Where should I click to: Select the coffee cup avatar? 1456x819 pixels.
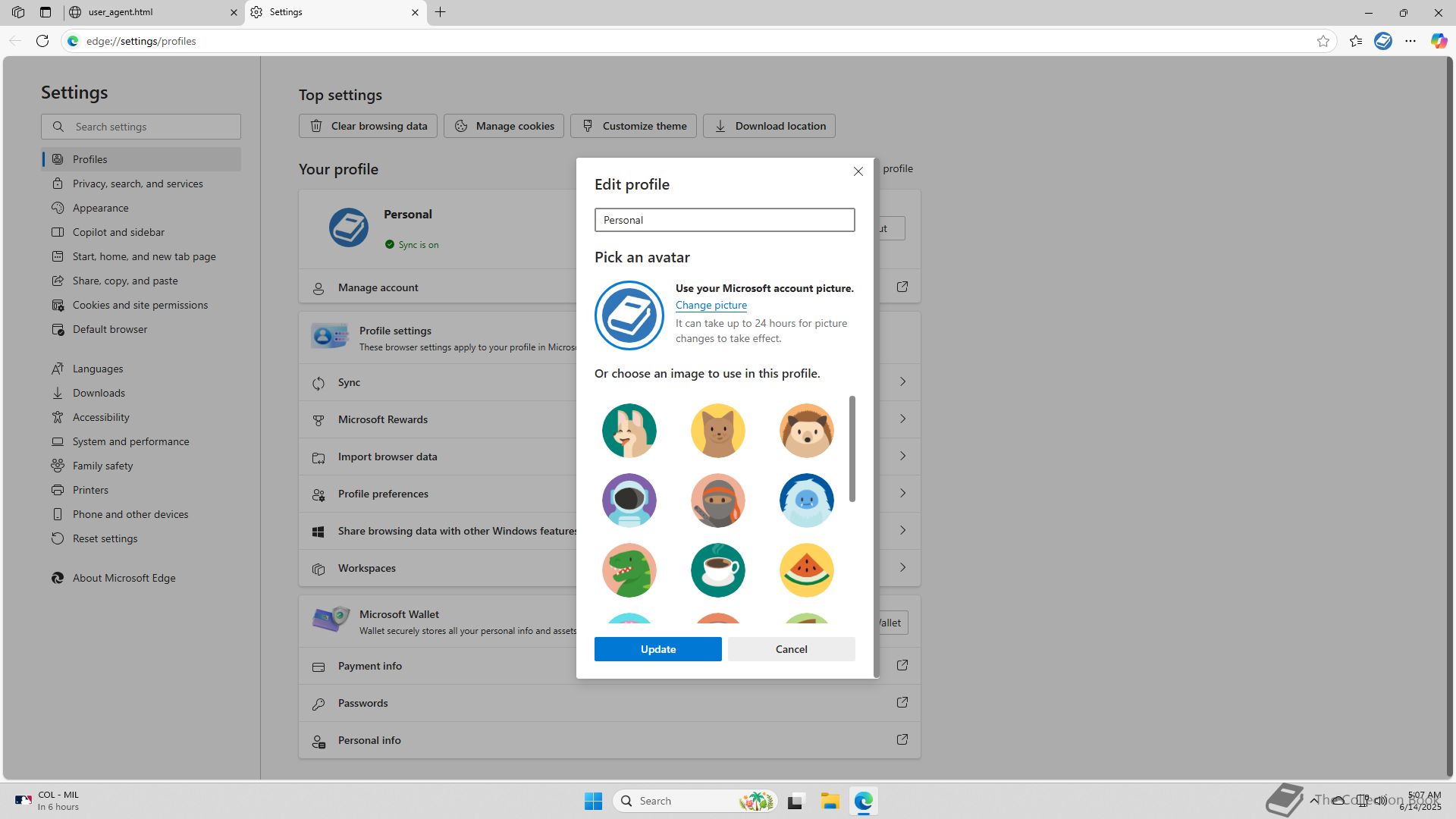tap(717, 570)
